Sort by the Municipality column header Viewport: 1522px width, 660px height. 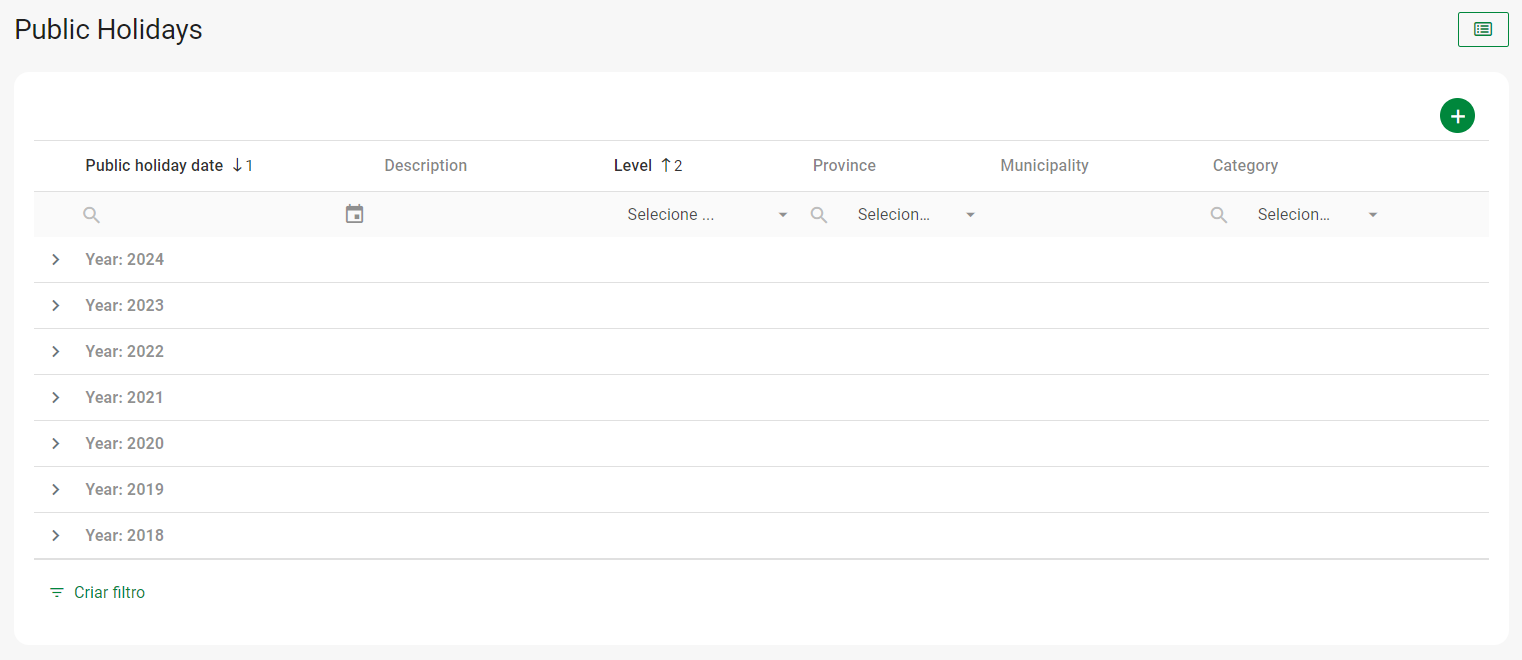(x=1044, y=166)
